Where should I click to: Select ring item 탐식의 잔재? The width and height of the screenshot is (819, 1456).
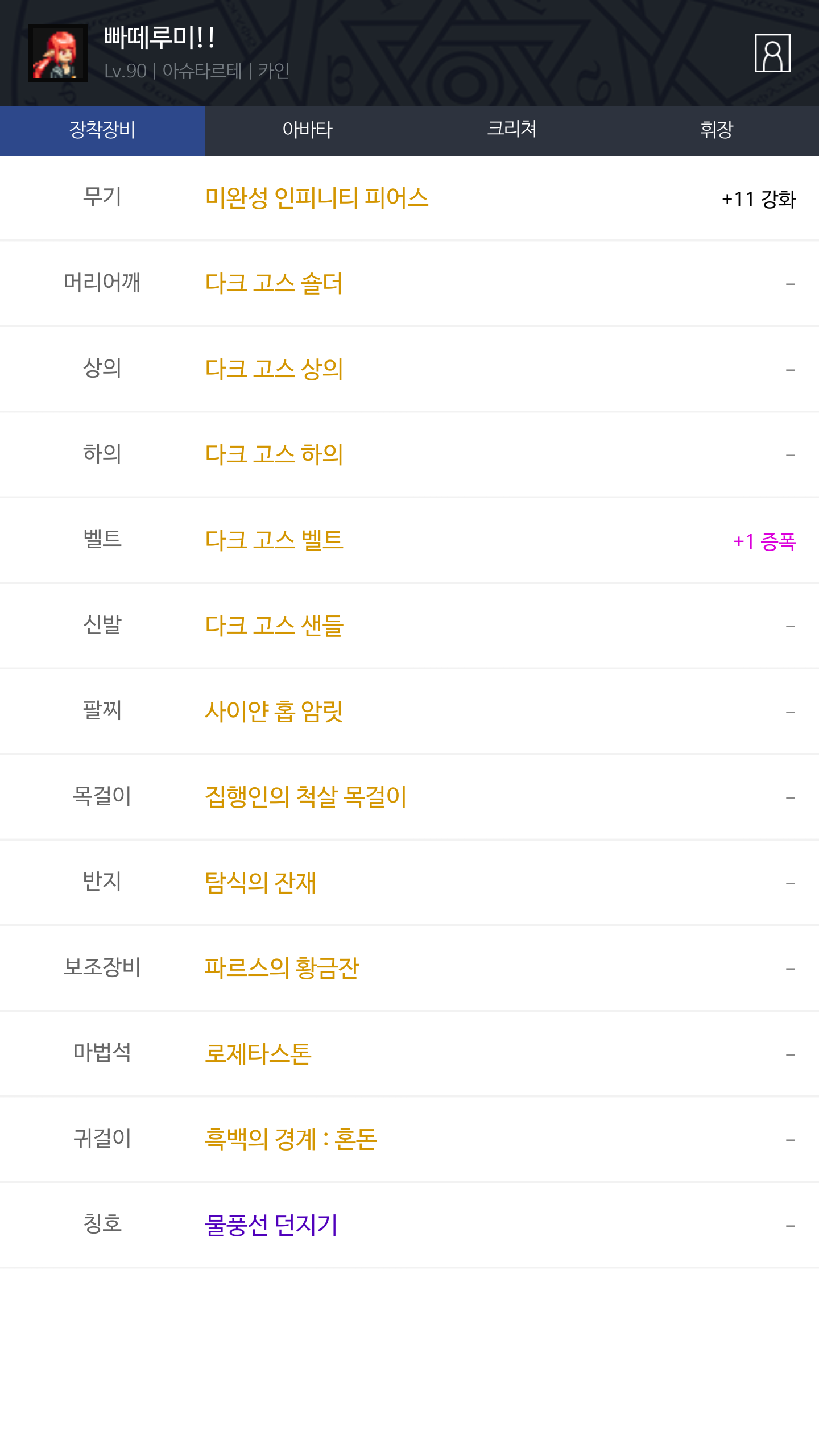[x=260, y=883]
